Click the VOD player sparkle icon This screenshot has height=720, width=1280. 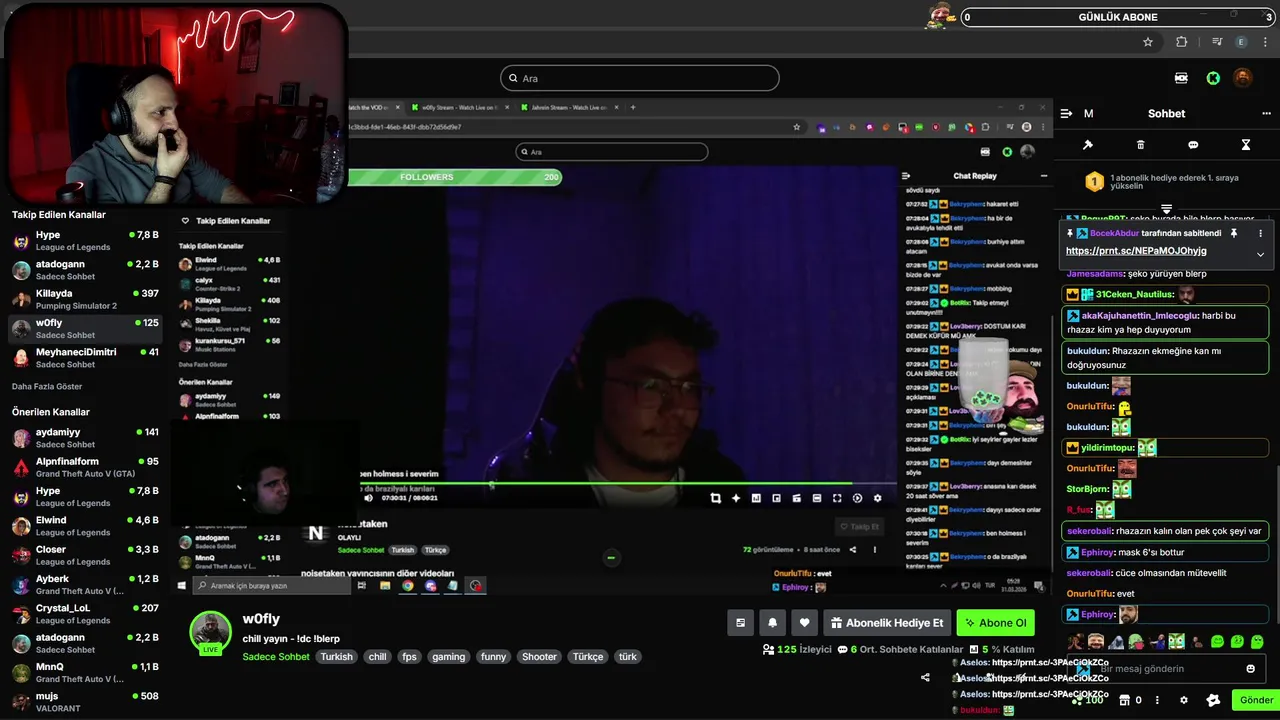[x=736, y=498]
